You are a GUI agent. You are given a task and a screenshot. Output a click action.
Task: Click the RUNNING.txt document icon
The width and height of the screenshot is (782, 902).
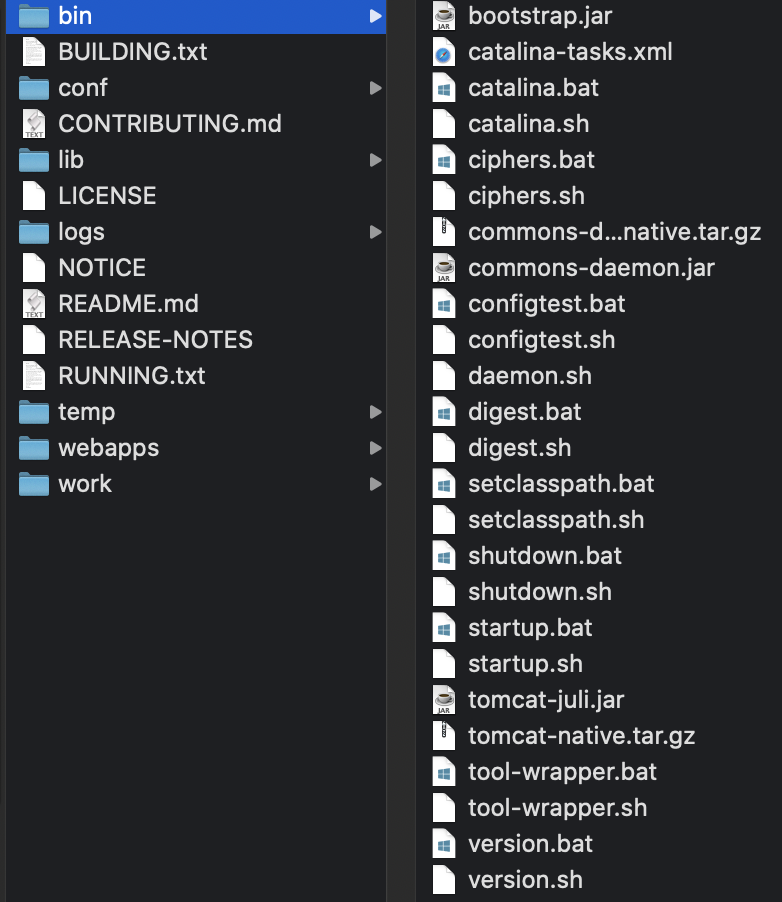(x=34, y=376)
